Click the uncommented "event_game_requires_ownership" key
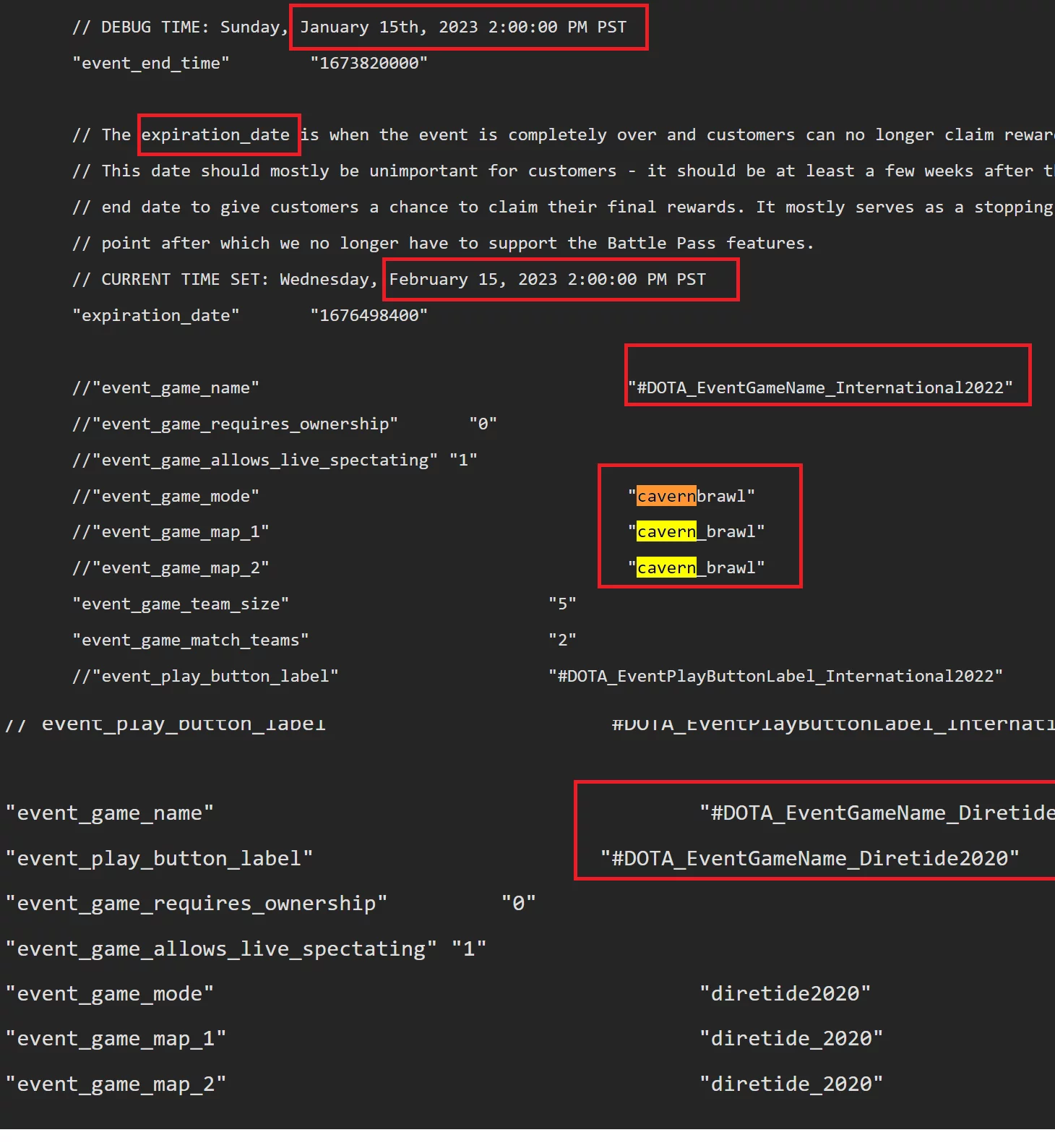The height and width of the screenshot is (1148, 1055). coord(197,904)
